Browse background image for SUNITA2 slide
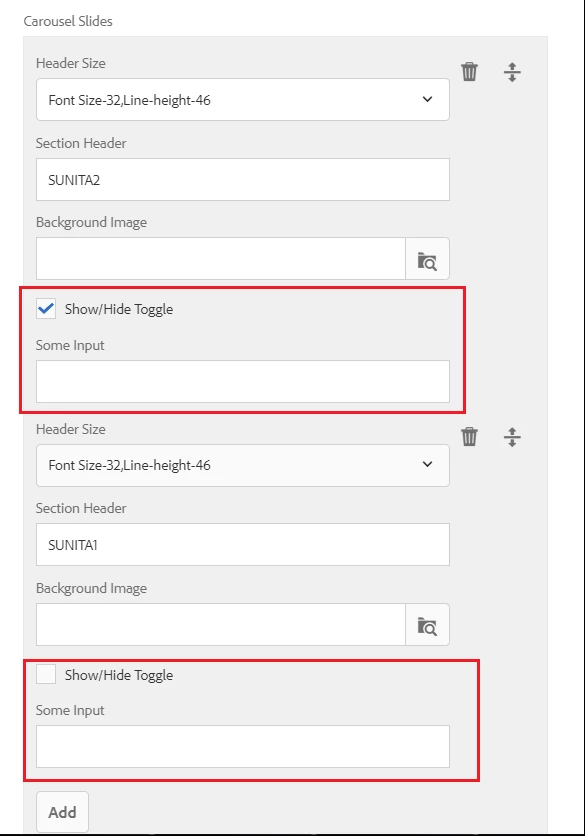 (428, 259)
